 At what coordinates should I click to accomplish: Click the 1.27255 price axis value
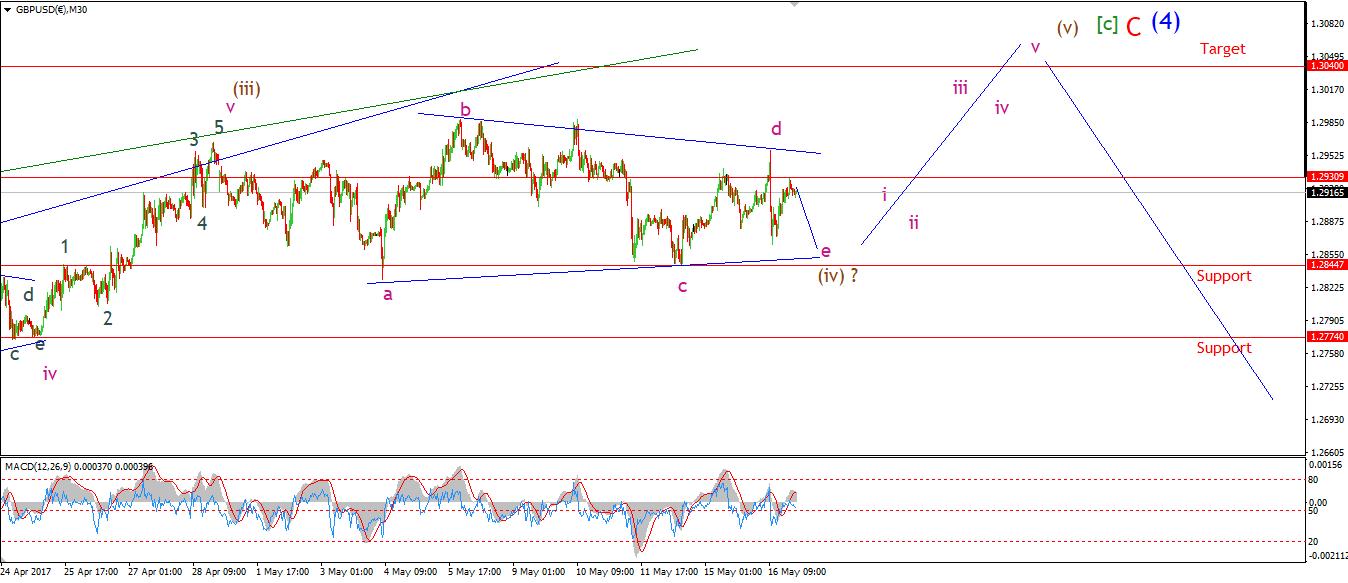pyautogui.click(x=1326, y=386)
